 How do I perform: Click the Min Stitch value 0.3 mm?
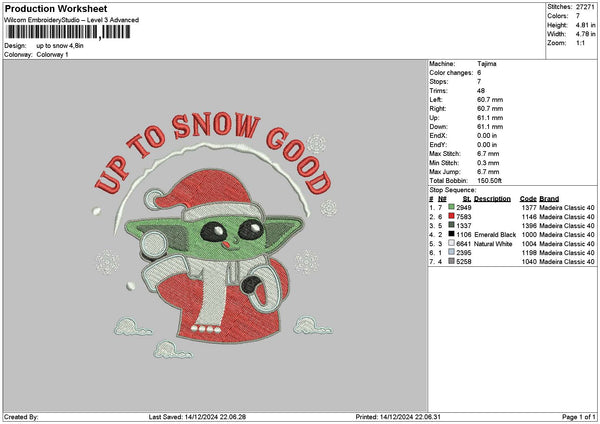pyautogui.click(x=488, y=163)
